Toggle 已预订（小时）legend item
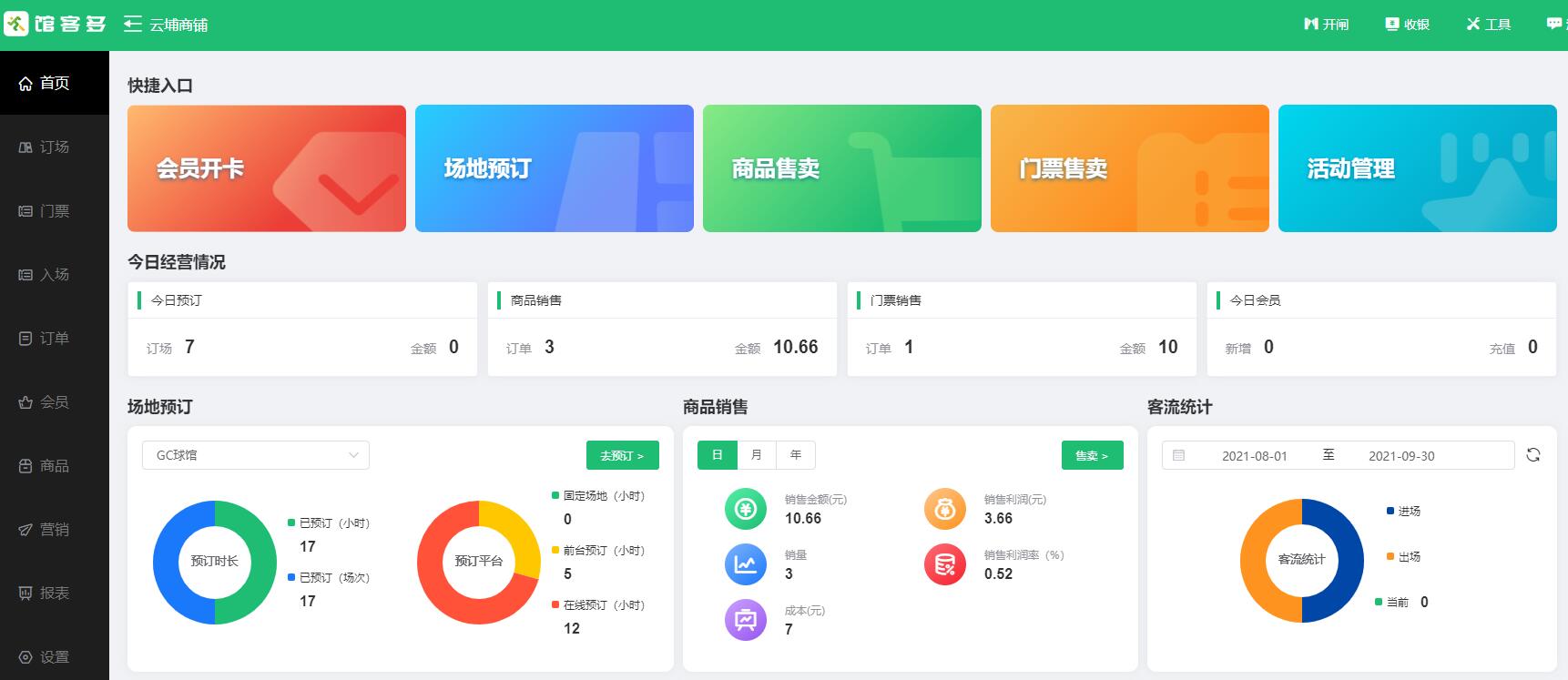Screen dimensions: 1568x680 (x=329, y=523)
